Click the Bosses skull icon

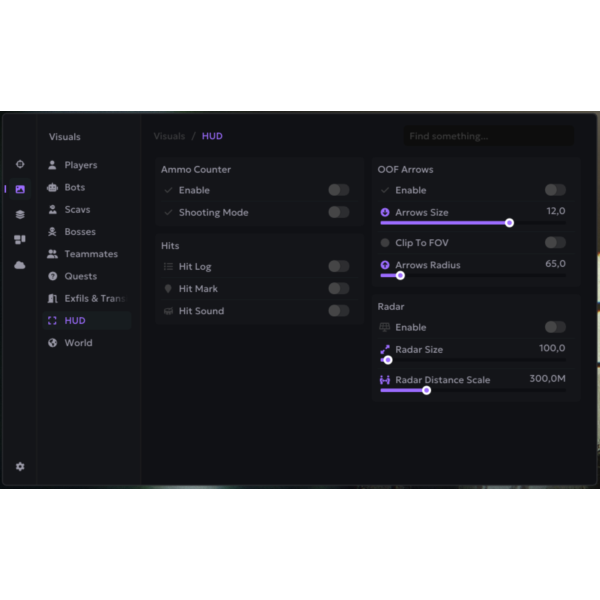click(52, 232)
